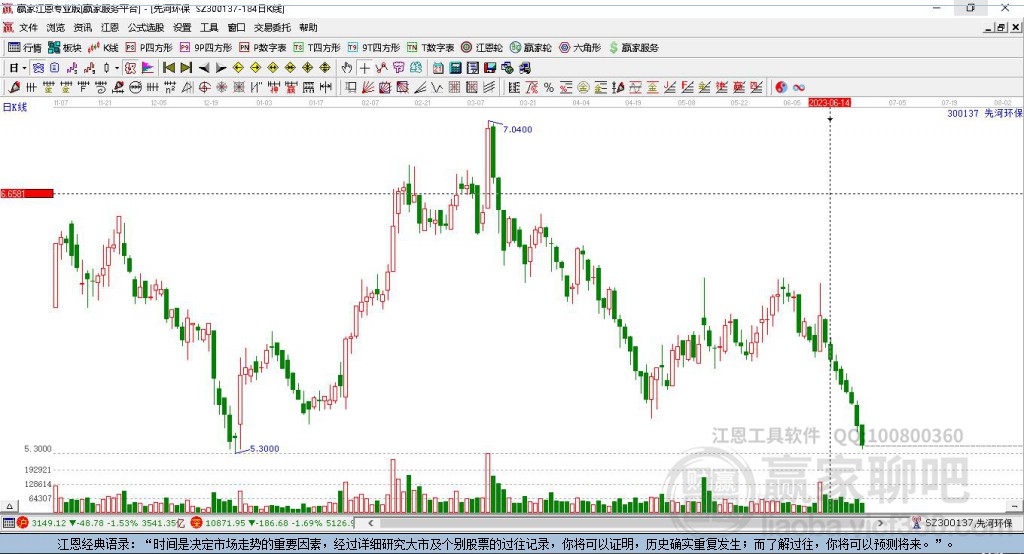The width and height of the screenshot is (1024, 554).
Task: Click the red 6.6581 price label
Action: point(27,193)
